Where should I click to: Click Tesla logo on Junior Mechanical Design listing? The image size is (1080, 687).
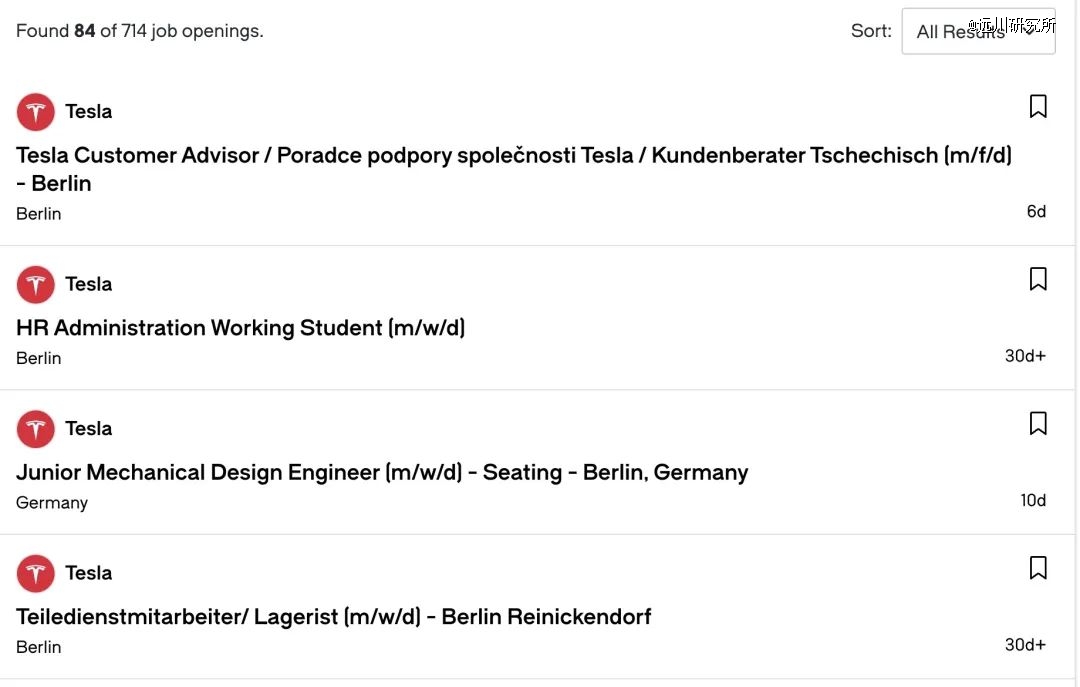tap(36, 429)
